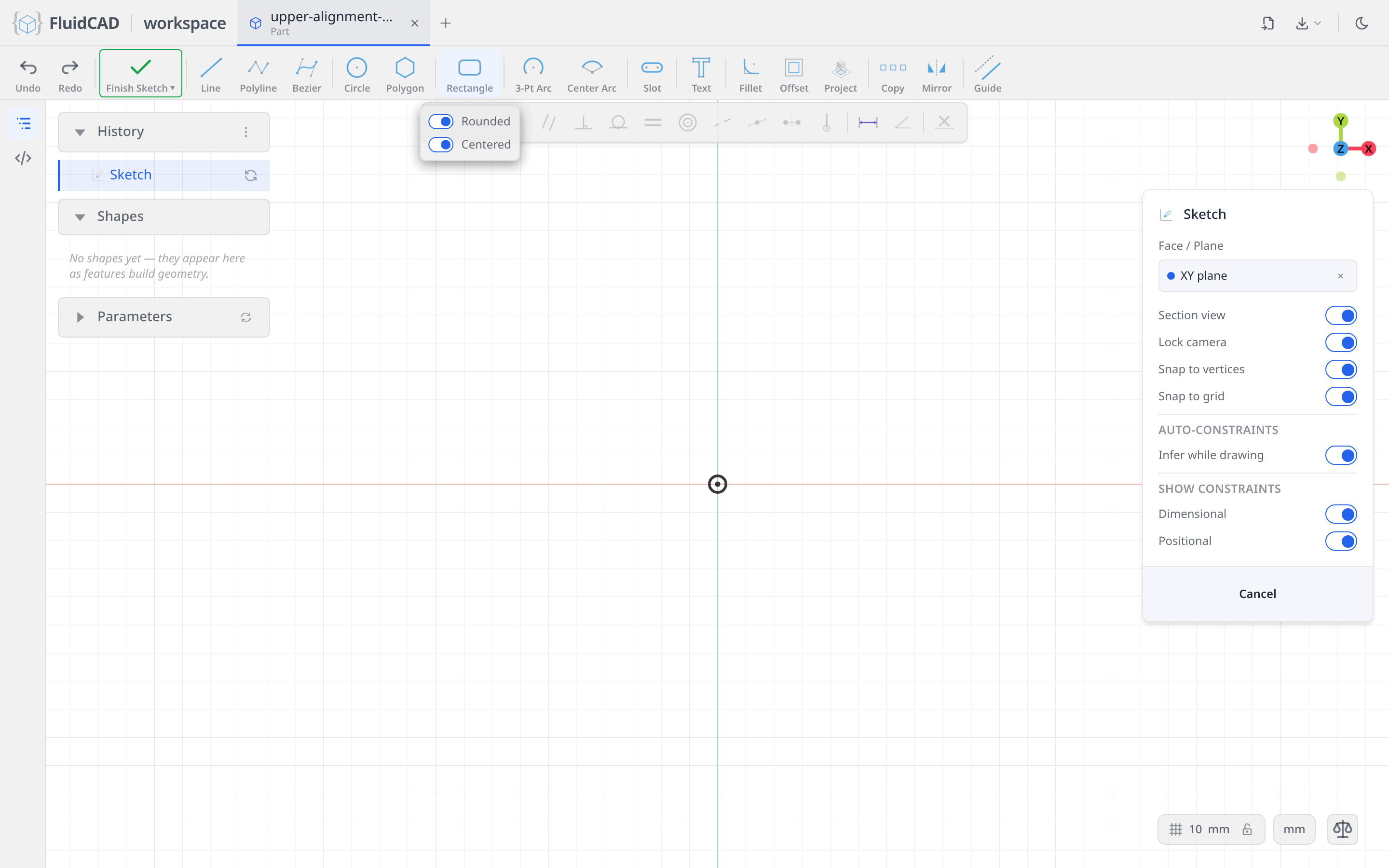Select the Offset tool
The height and width of the screenshot is (868, 1389).
[794, 75]
